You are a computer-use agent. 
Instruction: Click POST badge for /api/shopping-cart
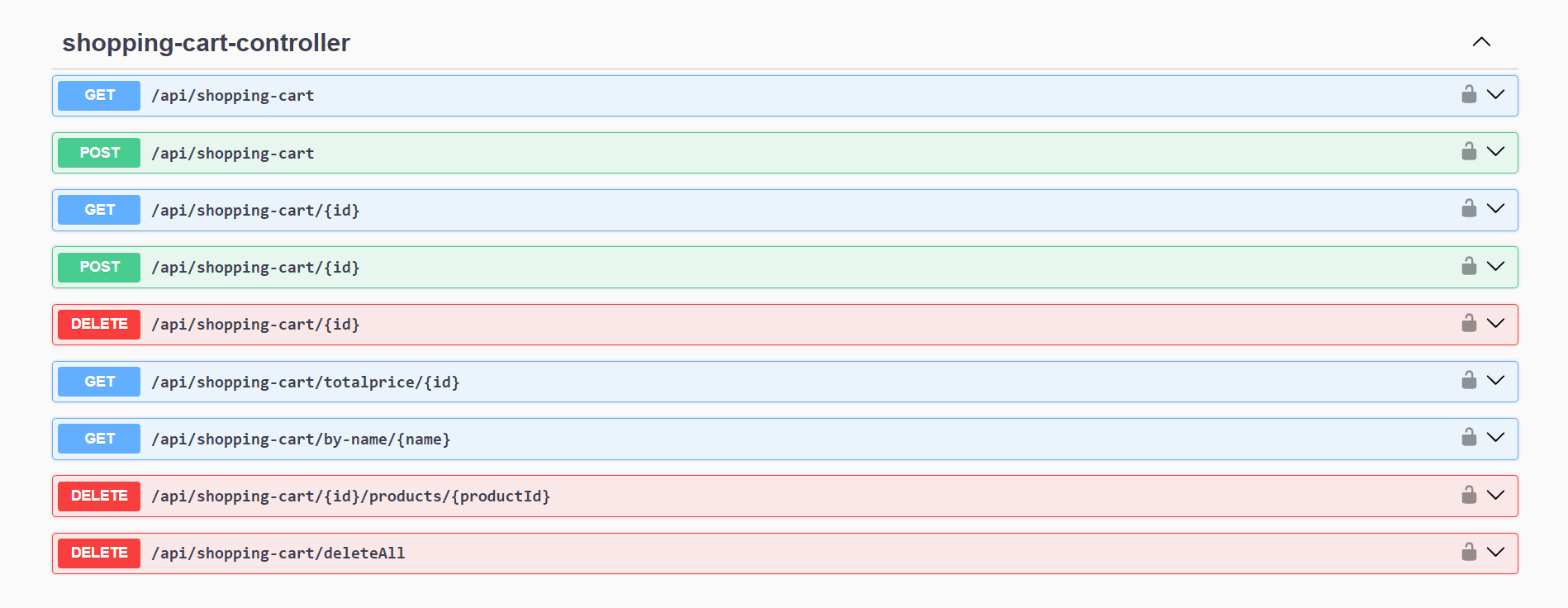(x=99, y=153)
